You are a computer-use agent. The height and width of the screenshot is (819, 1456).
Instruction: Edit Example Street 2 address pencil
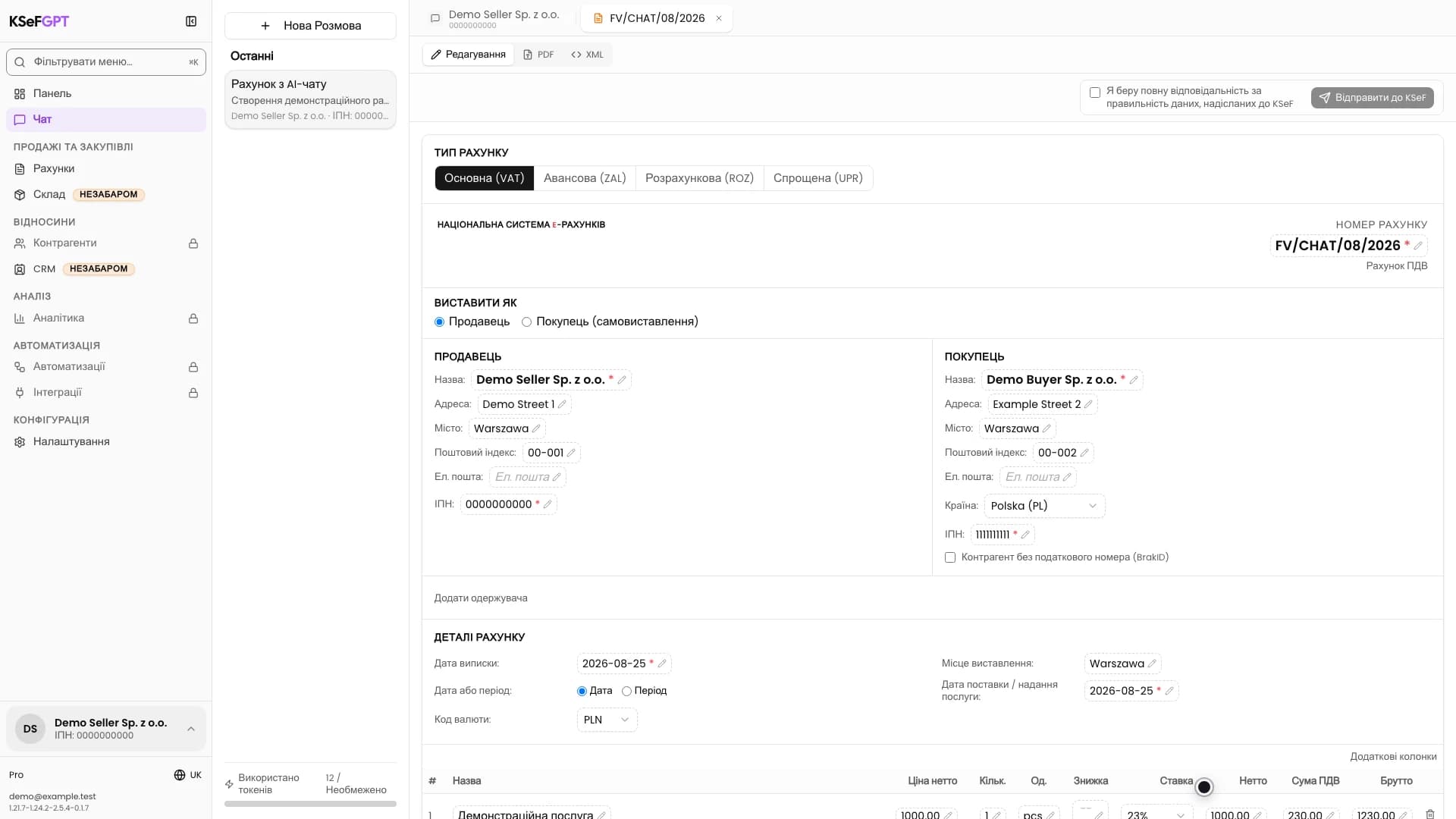tap(1088, 404)
